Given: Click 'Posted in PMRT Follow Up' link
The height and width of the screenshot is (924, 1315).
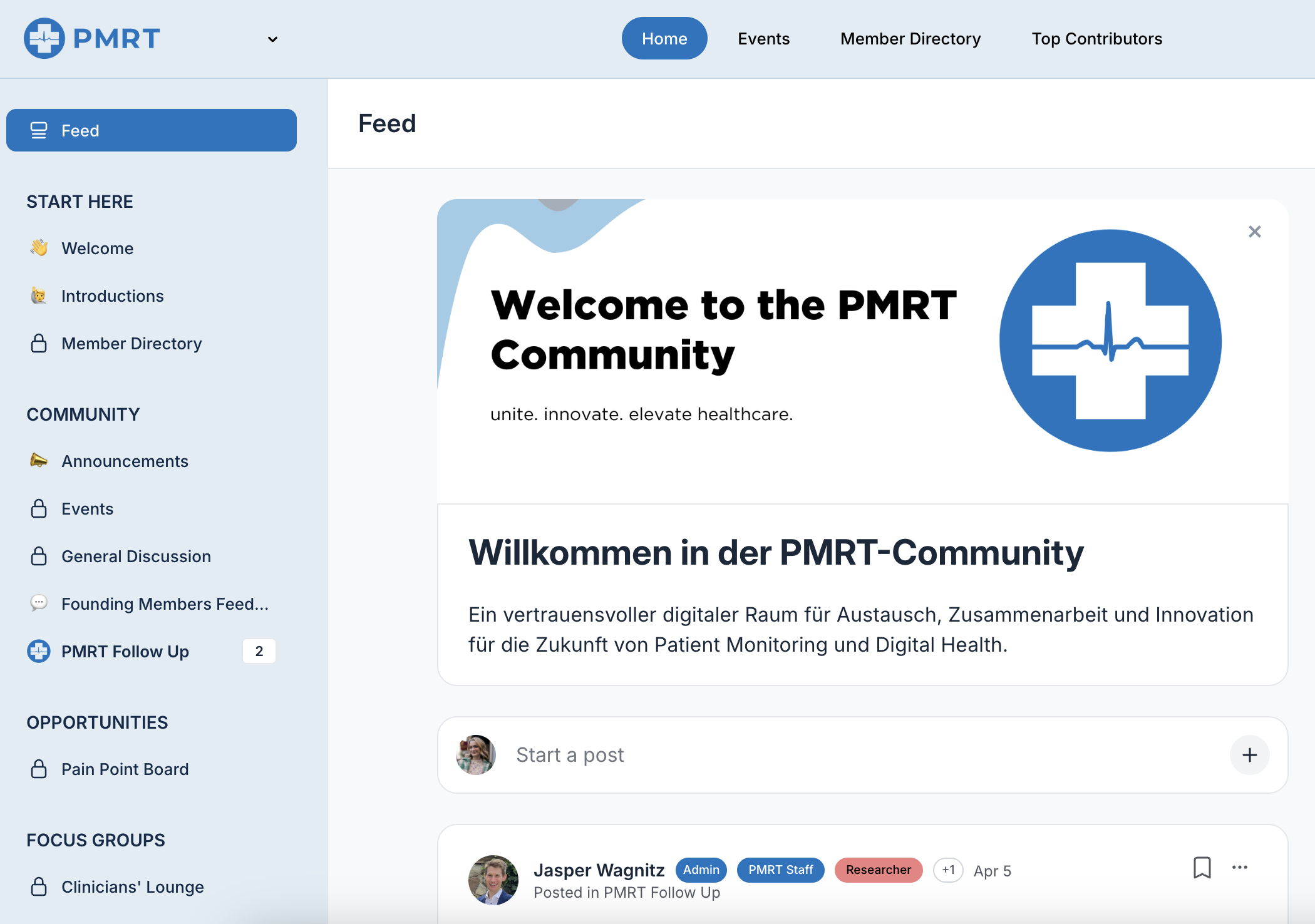Looking at the screenshot, I should tap(627, 893).
